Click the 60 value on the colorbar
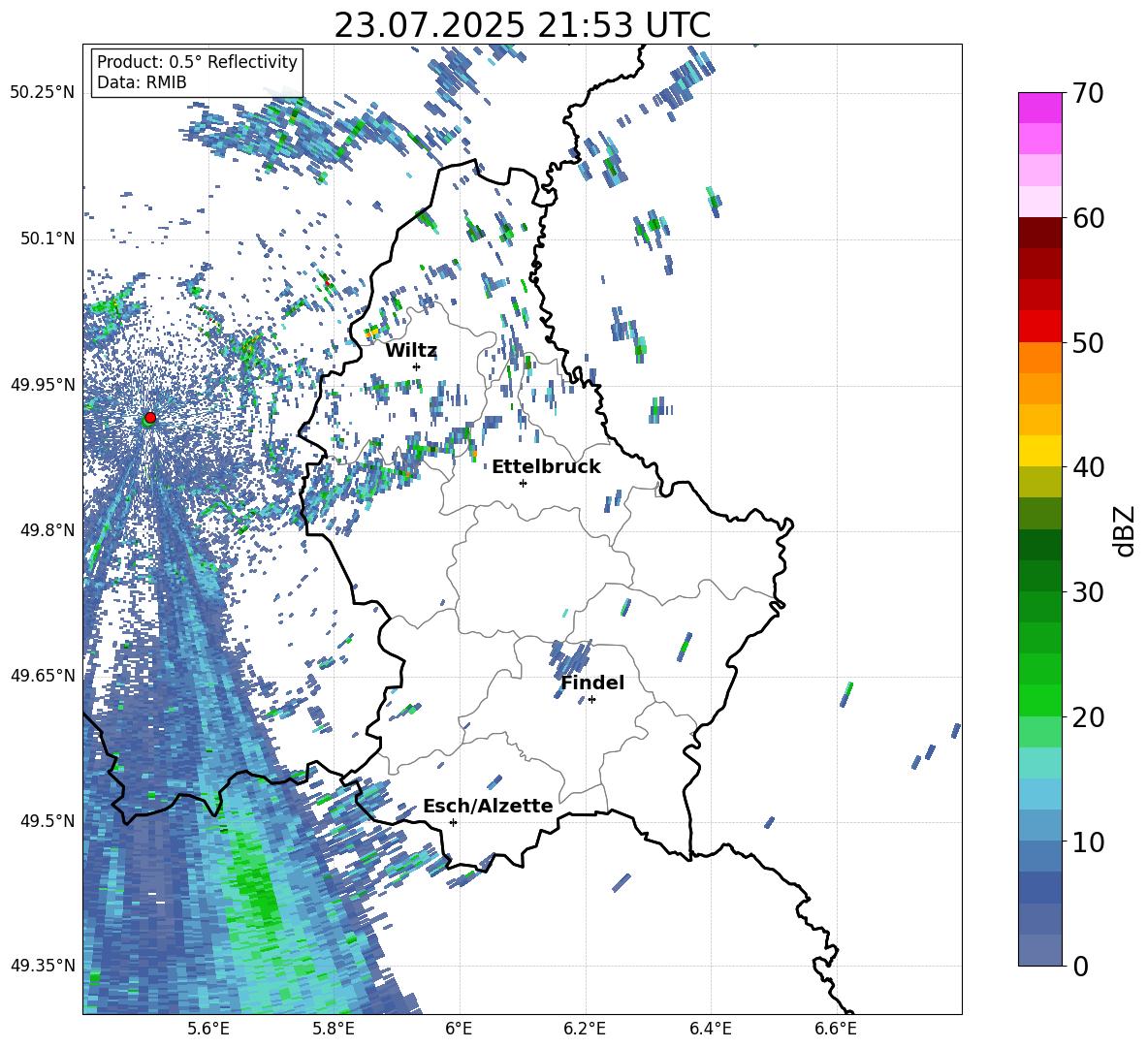This screenshot has height=1048, width=1148. point(1088,218)
